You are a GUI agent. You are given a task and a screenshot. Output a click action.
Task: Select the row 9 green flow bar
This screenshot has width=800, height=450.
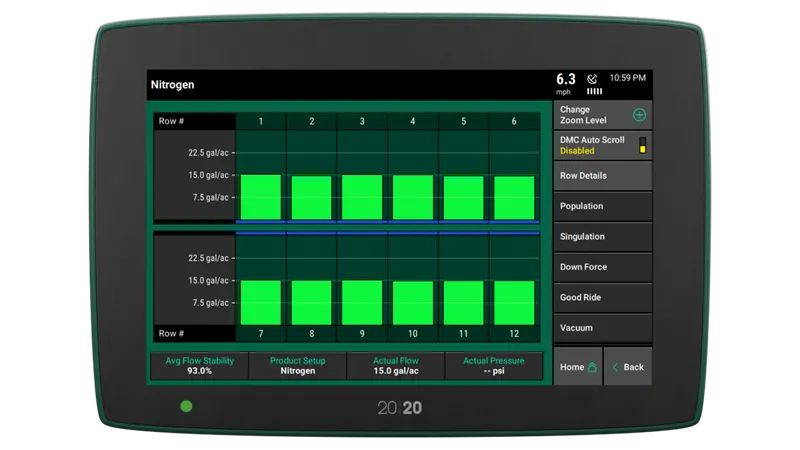point(362,303)
